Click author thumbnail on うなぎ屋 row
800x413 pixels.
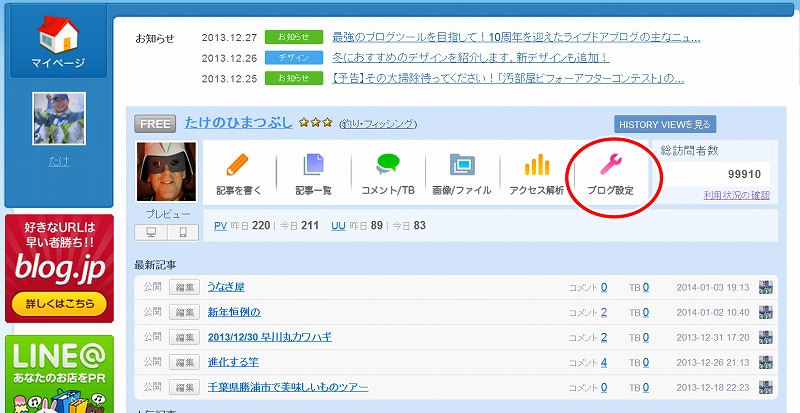[x=765, y=287]
